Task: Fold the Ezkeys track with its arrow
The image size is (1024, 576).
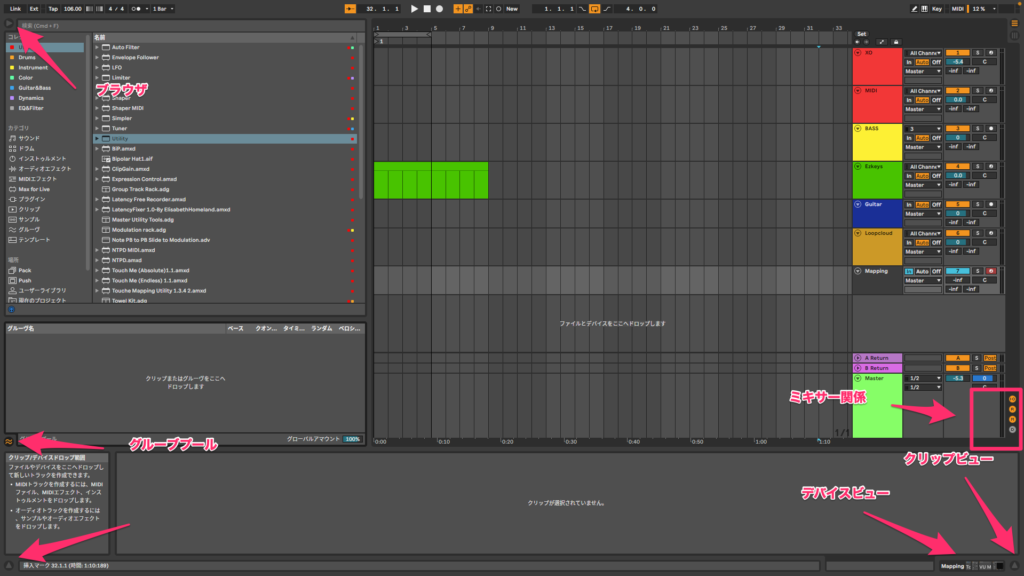Action: pos(858,166)
